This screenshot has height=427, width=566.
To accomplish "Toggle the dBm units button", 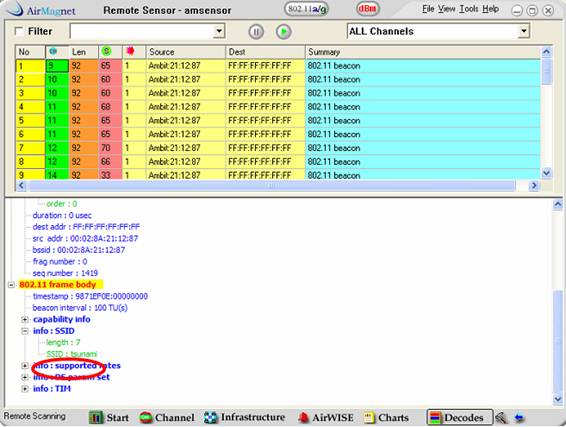I will [367, 9].
